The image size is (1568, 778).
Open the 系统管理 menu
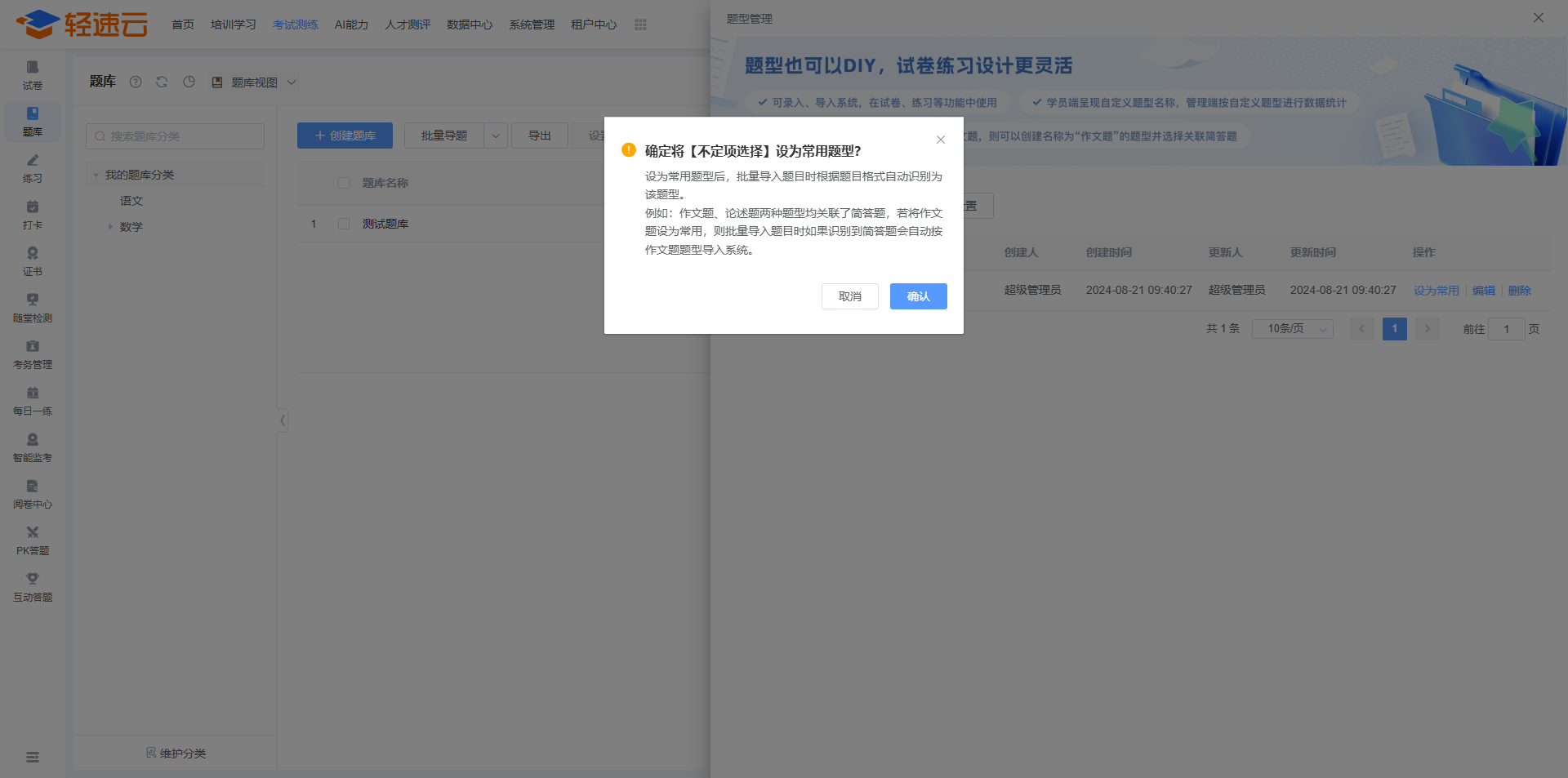[x=532, y=24]
